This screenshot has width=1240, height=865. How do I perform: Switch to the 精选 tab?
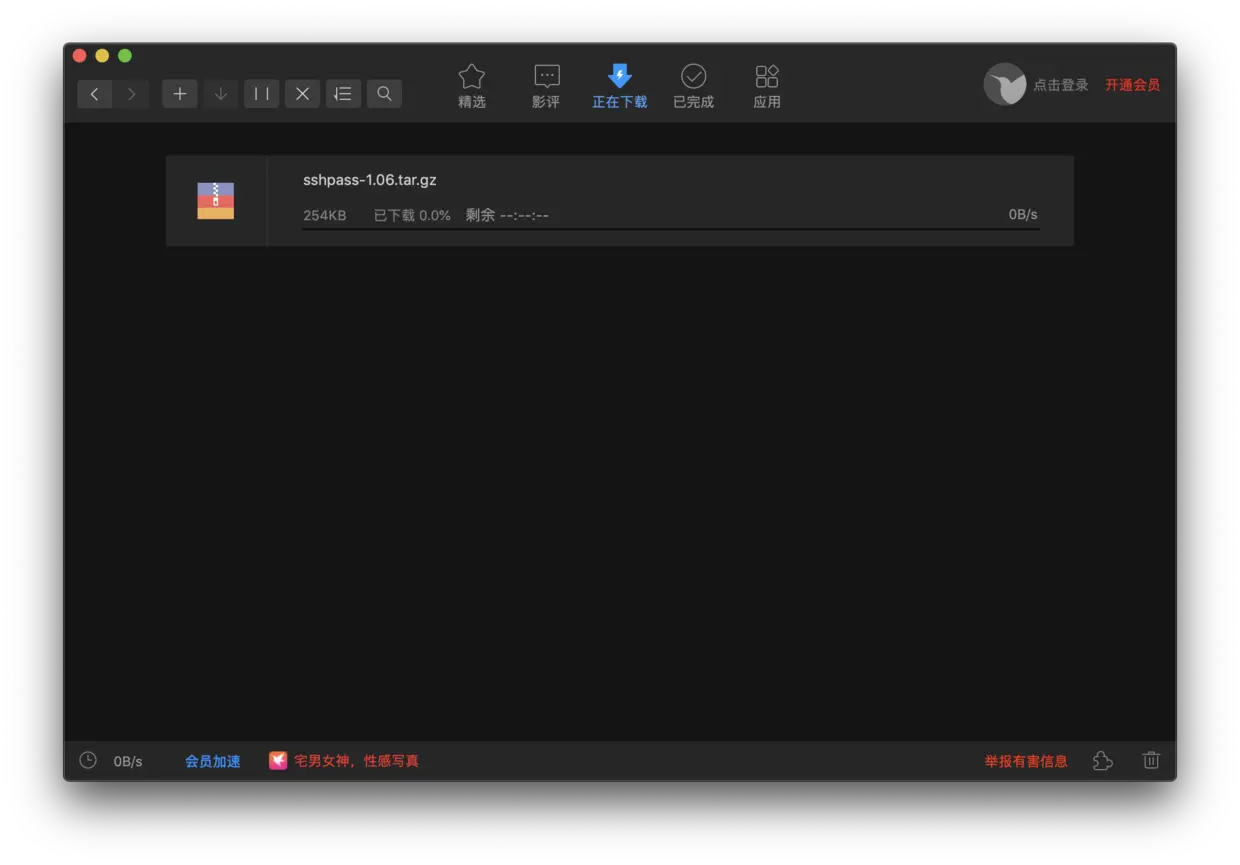click(x=472, y=86)
